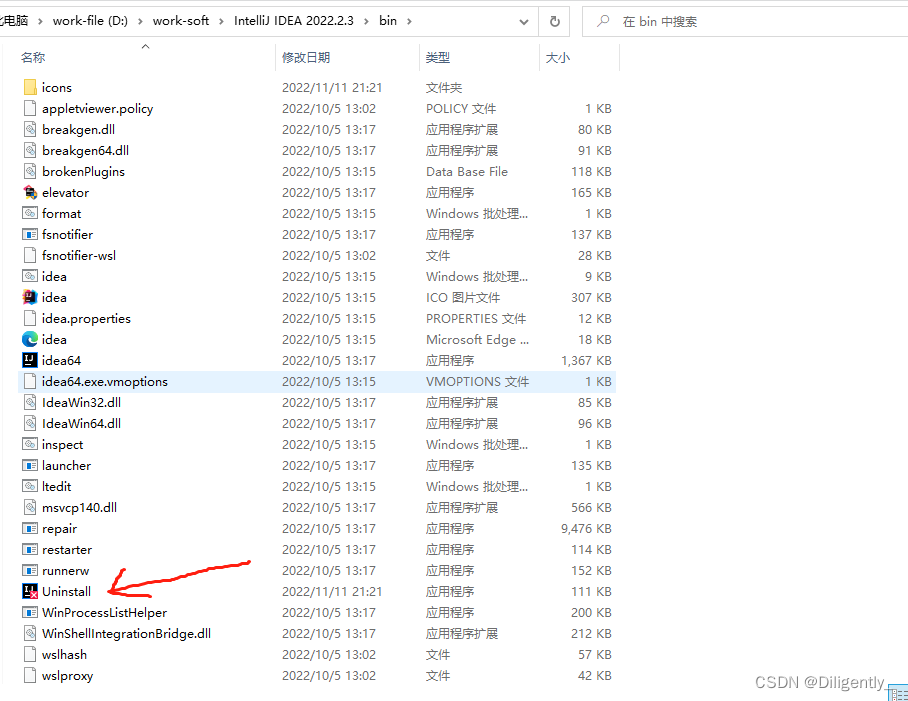Click the msvcp140.dll file icon

[x=30, y=507]
